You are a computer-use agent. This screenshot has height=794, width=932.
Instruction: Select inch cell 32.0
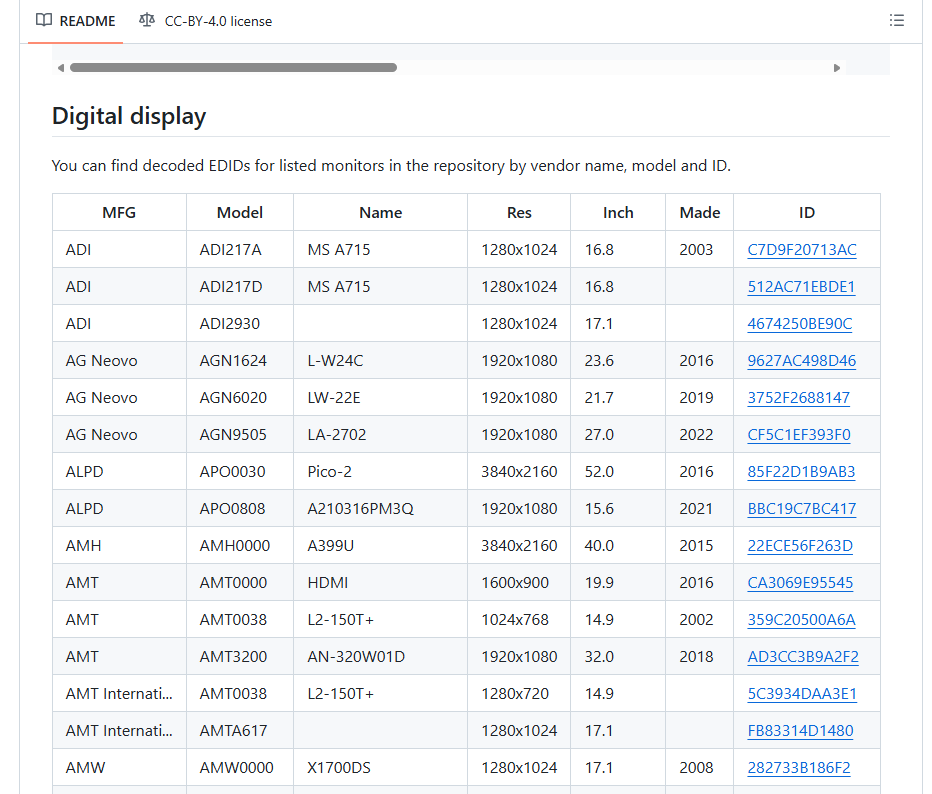point(618,656)
